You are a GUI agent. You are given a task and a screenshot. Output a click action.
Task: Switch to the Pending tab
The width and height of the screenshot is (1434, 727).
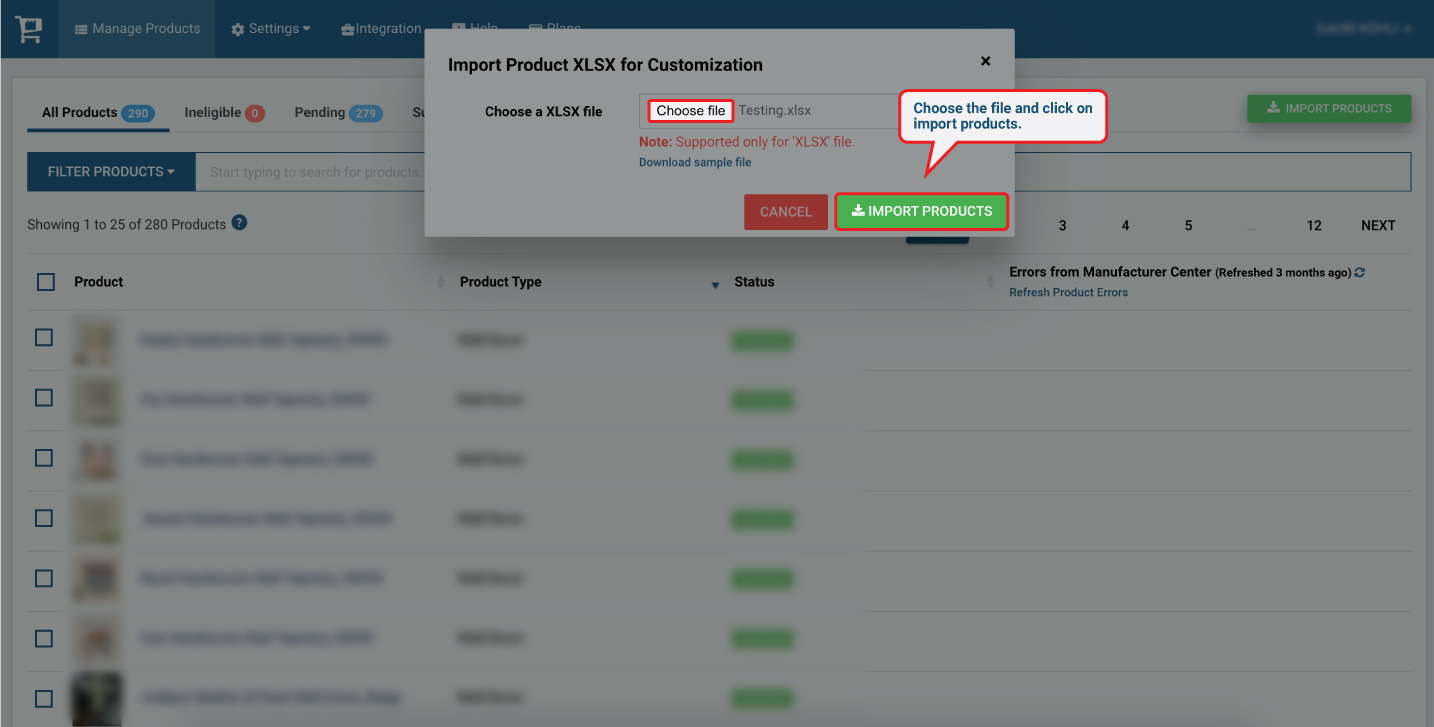click(338, 113)
